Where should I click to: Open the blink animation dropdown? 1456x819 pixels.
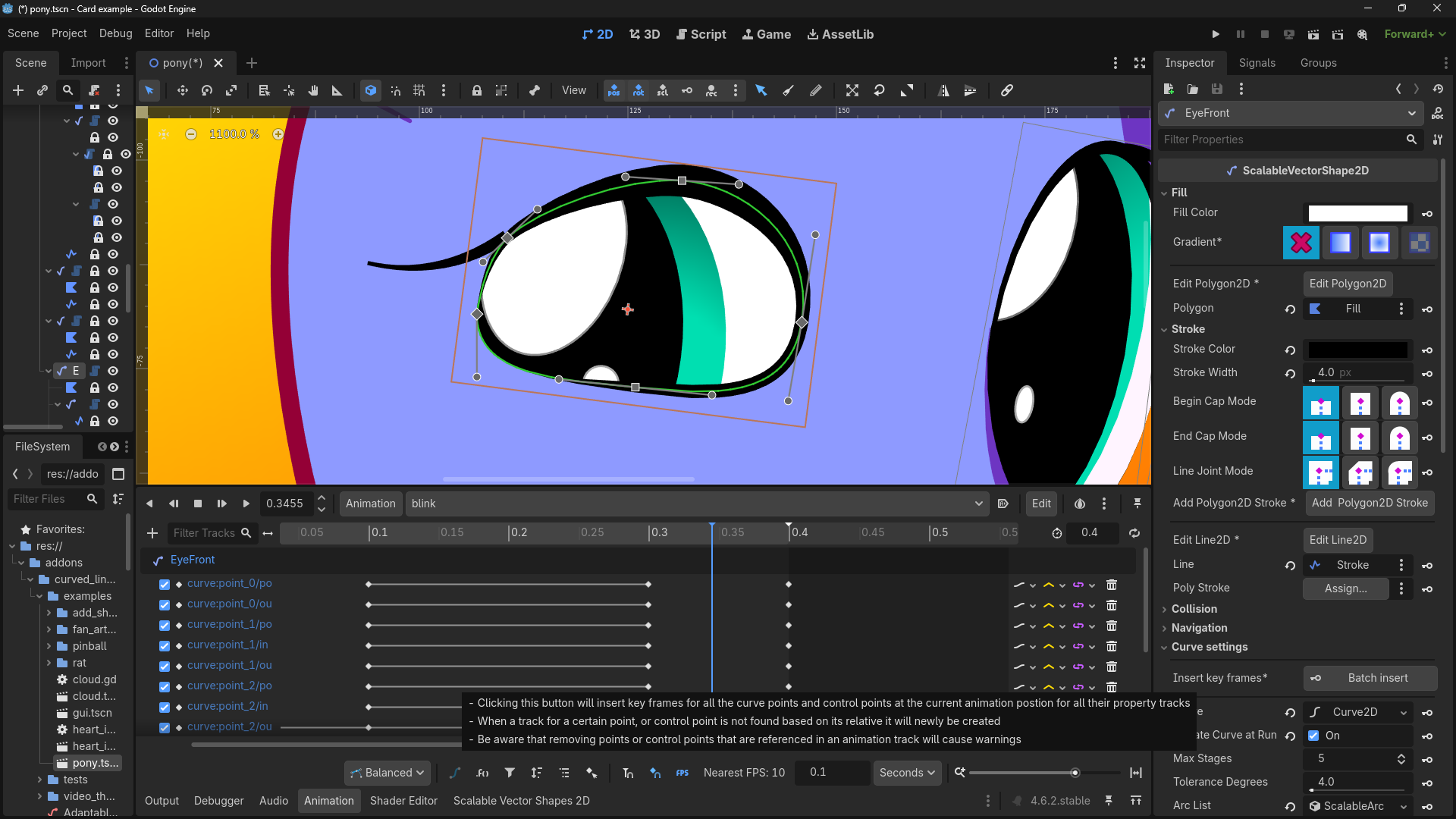point(697,504)
